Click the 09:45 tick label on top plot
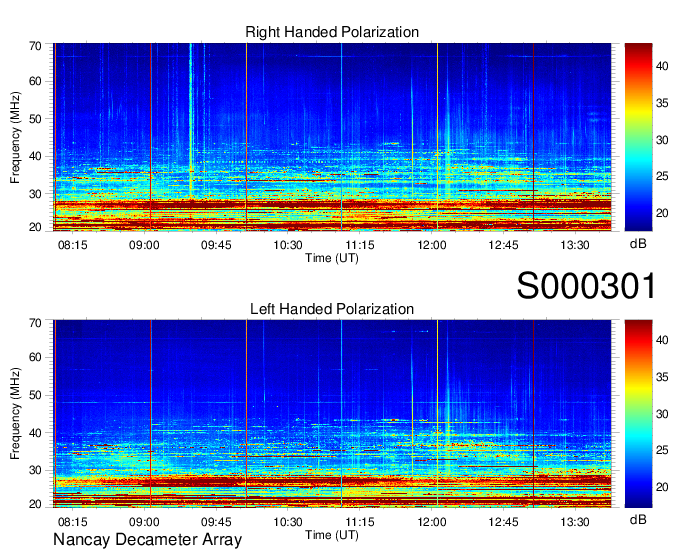680x552 pixels. point(216,245)
